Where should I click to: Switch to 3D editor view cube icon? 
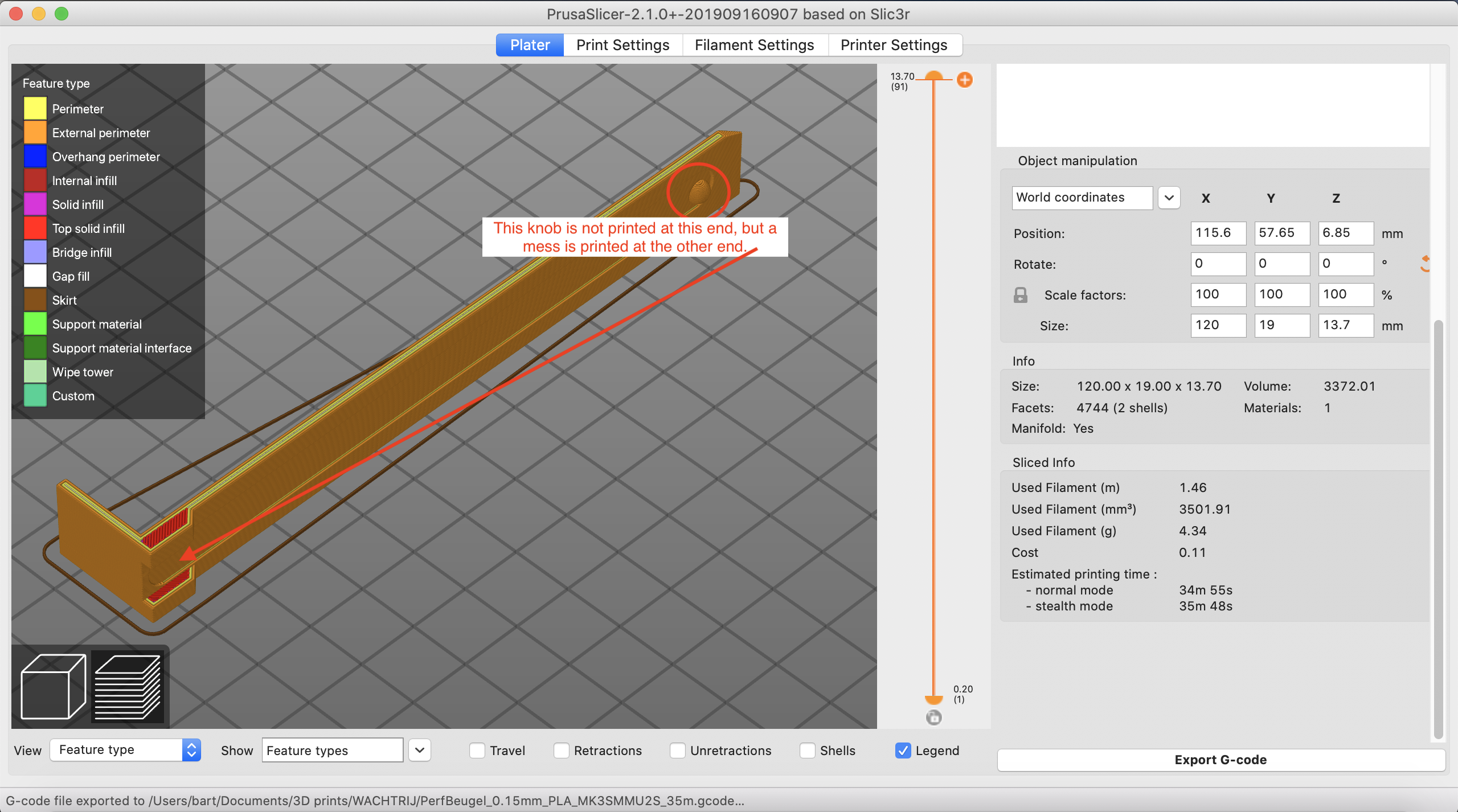click(53, 687)
